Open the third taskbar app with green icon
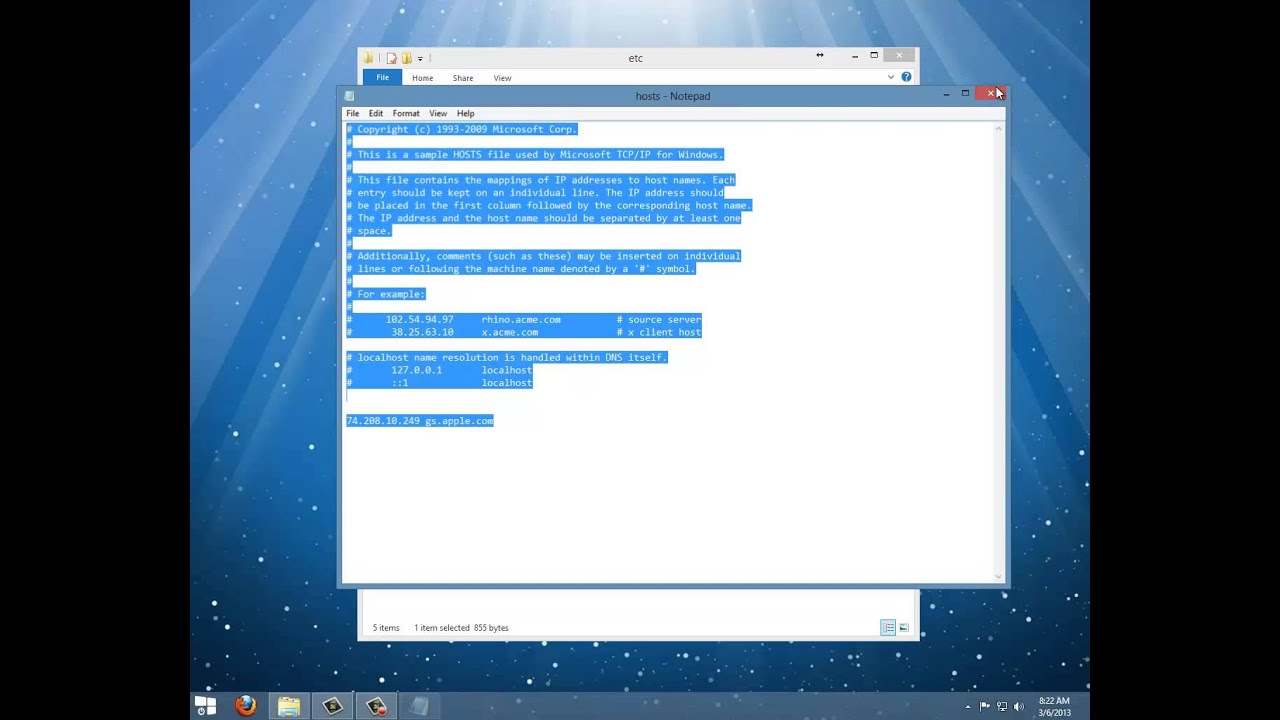 (332, 706)
